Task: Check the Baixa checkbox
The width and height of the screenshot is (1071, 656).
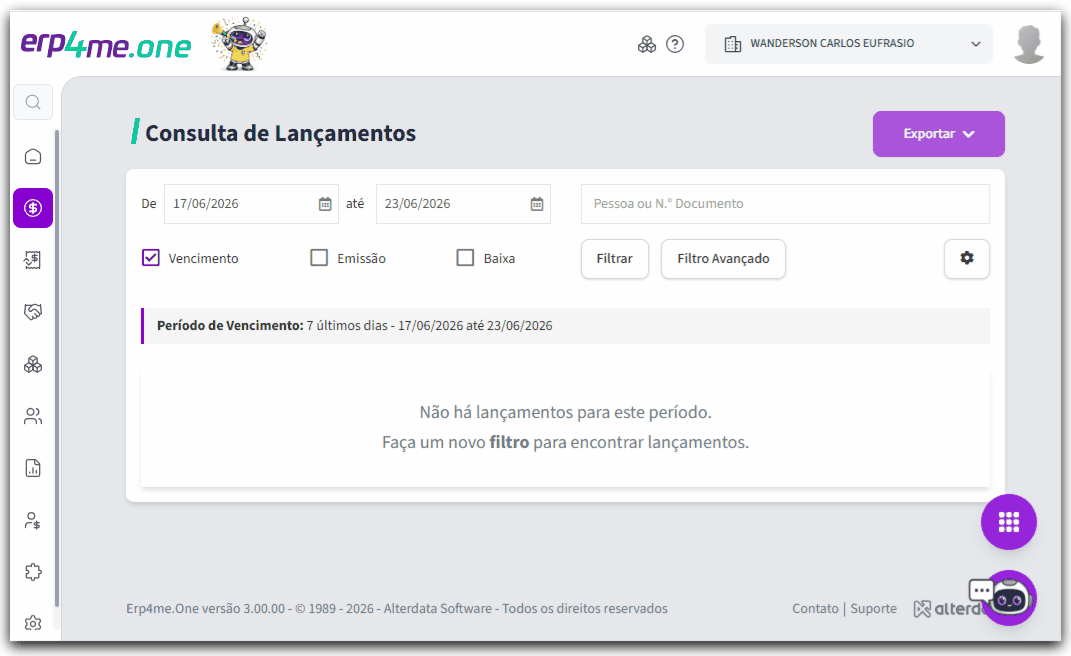Action: click(465, 258)
